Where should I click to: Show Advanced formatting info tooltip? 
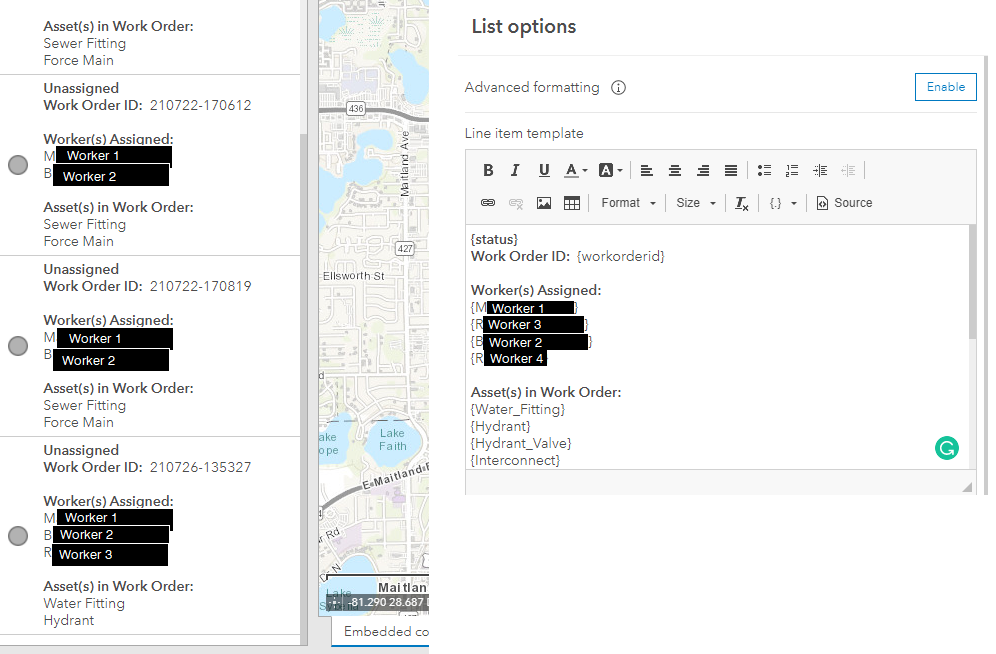[618, 88]
